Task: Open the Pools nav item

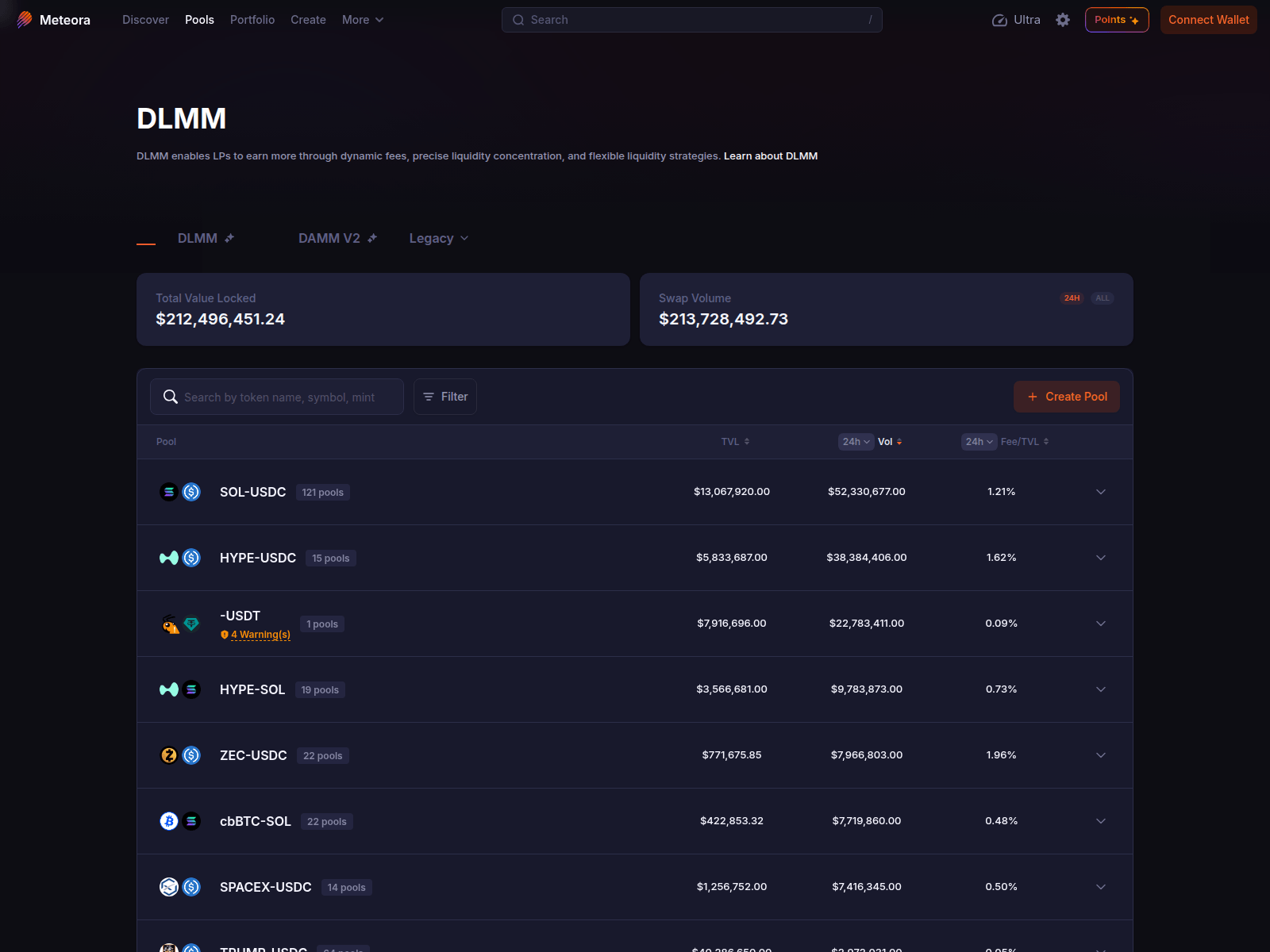Action: (199, 20)
